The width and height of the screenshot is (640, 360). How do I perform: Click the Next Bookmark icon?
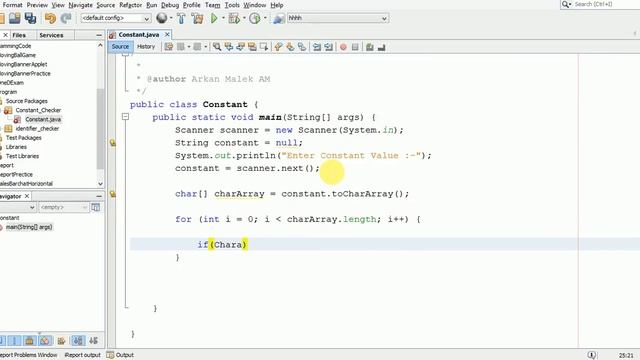click(x=290, y=47)
